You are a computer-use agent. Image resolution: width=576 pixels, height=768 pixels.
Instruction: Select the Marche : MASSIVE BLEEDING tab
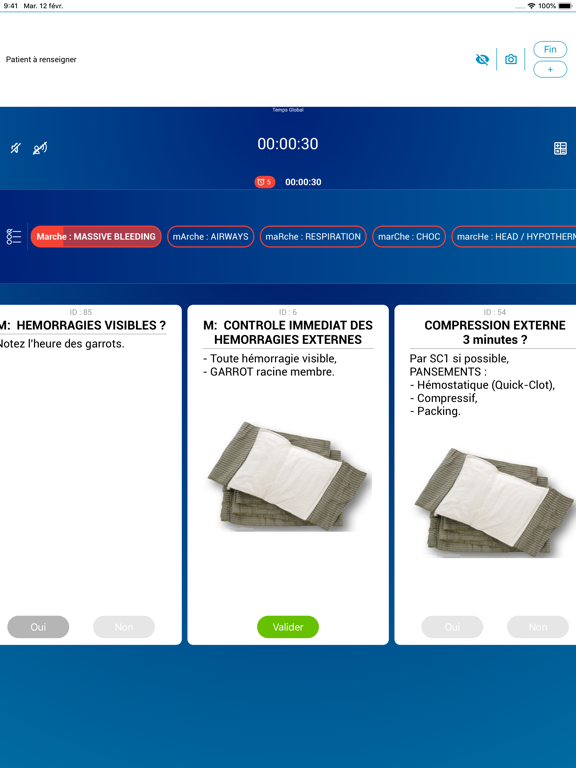pos(96,237)
